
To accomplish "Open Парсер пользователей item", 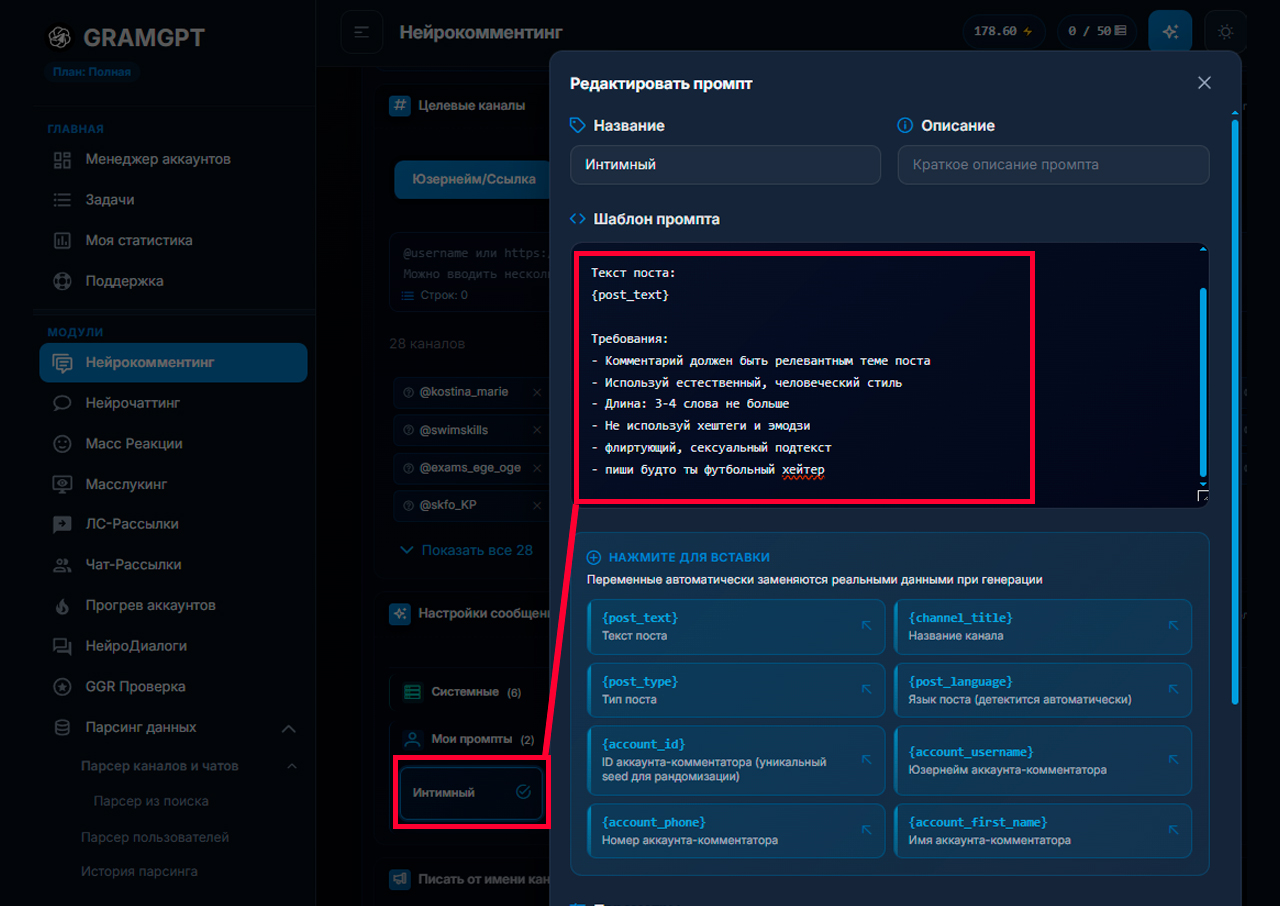I will tap(155, 837).
